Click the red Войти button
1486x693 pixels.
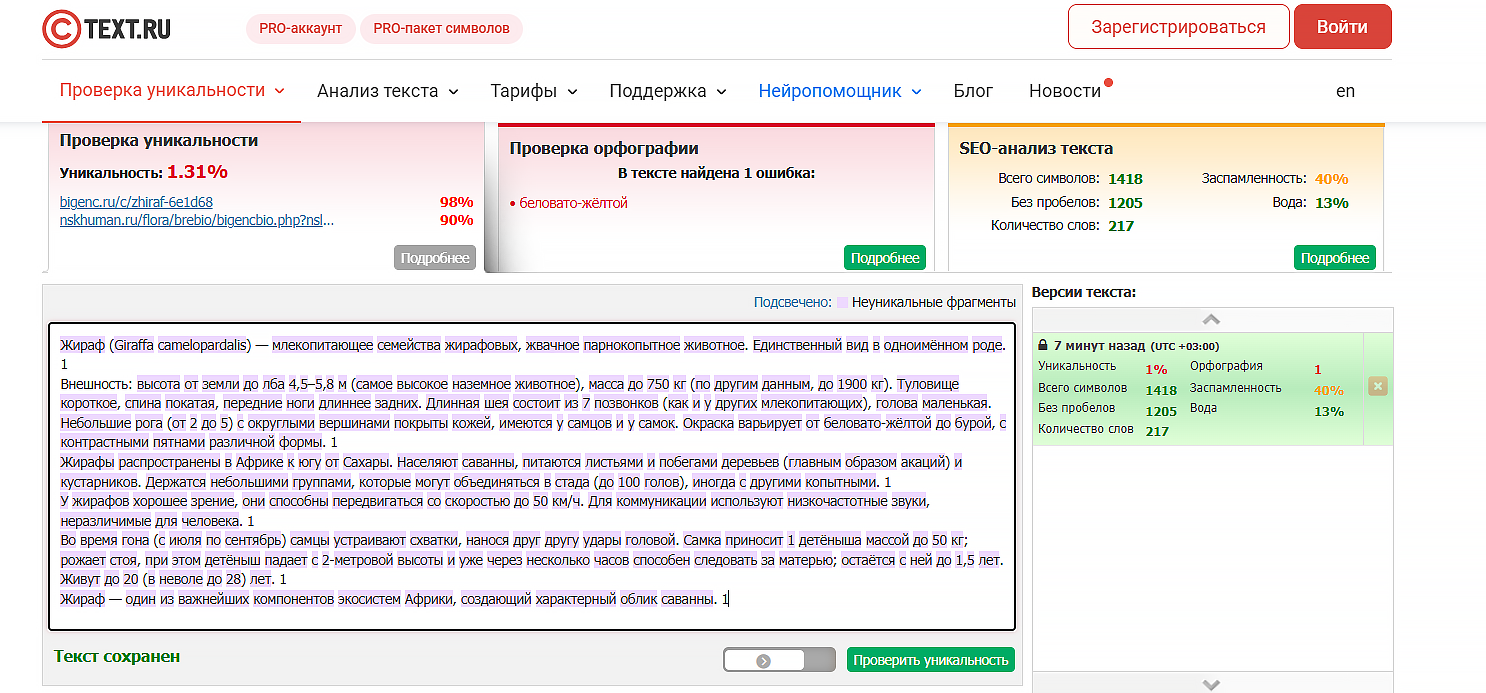(x=1342, y=27)
